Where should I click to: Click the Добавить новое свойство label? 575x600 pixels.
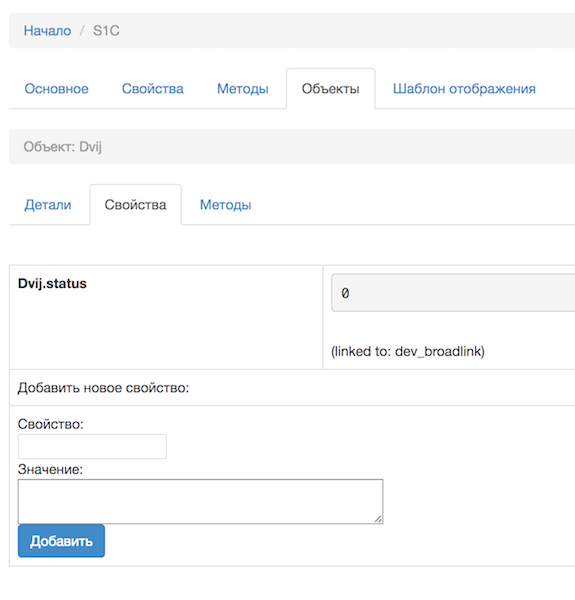(x=103, y=388)
